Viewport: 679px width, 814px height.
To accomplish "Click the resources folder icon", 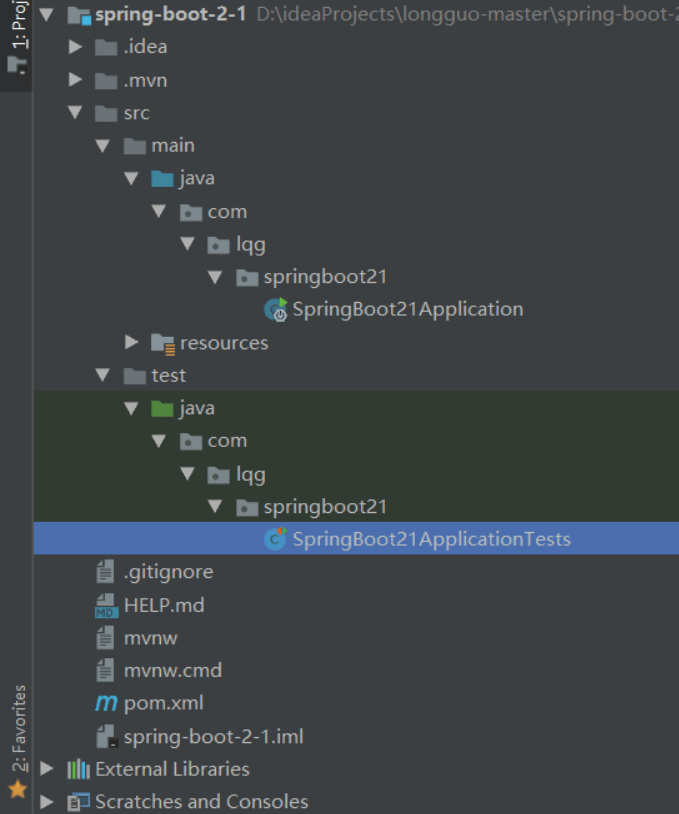I will [x=163, y=344].
